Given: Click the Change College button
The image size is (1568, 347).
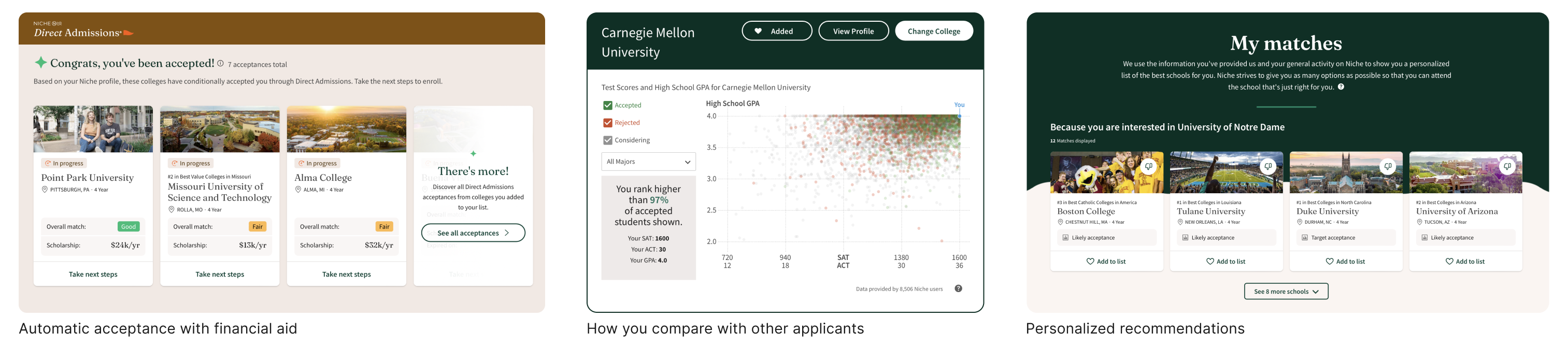Looking at the screenshot, I should pyautogui.click(x=934, y=31).
